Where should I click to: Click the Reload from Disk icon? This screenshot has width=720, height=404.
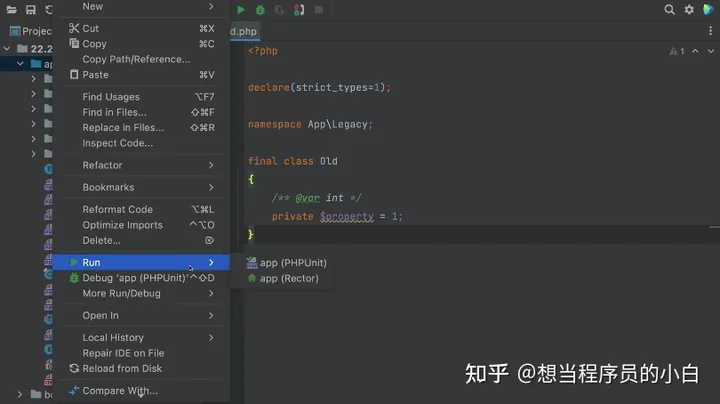pos(74,368)
